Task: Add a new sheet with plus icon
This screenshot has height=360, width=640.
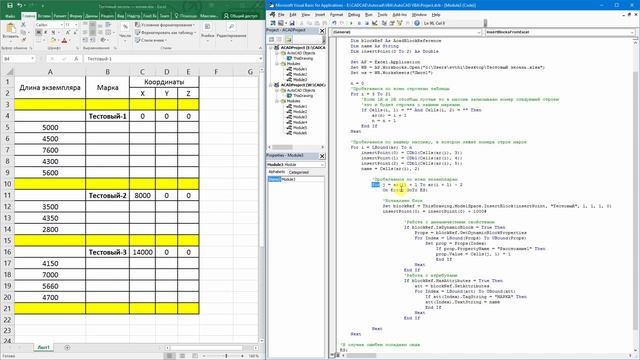Action: coord(67,347)
